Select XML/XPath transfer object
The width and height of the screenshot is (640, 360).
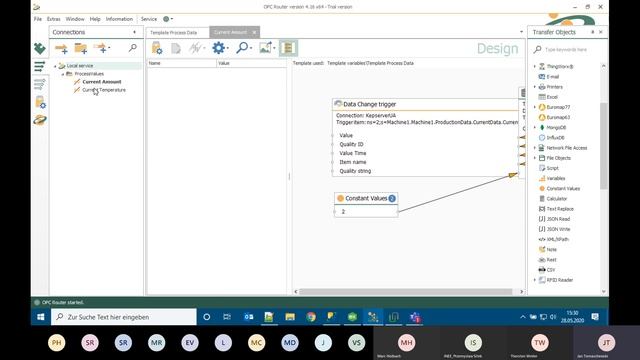[557, 240]
